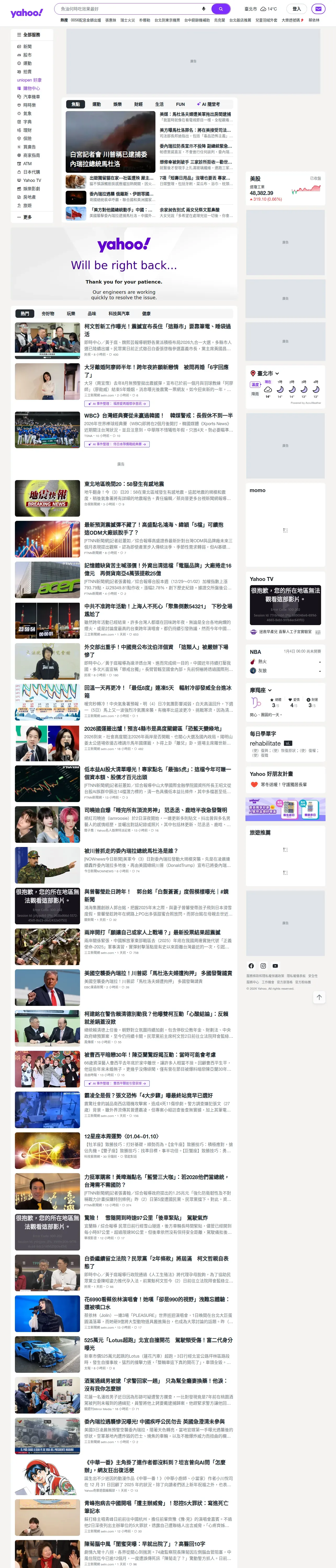This screenshot has width=336, height=1568.
Task: Select the 科技與汽車 feed tab
Action: (x=119, y=314)
